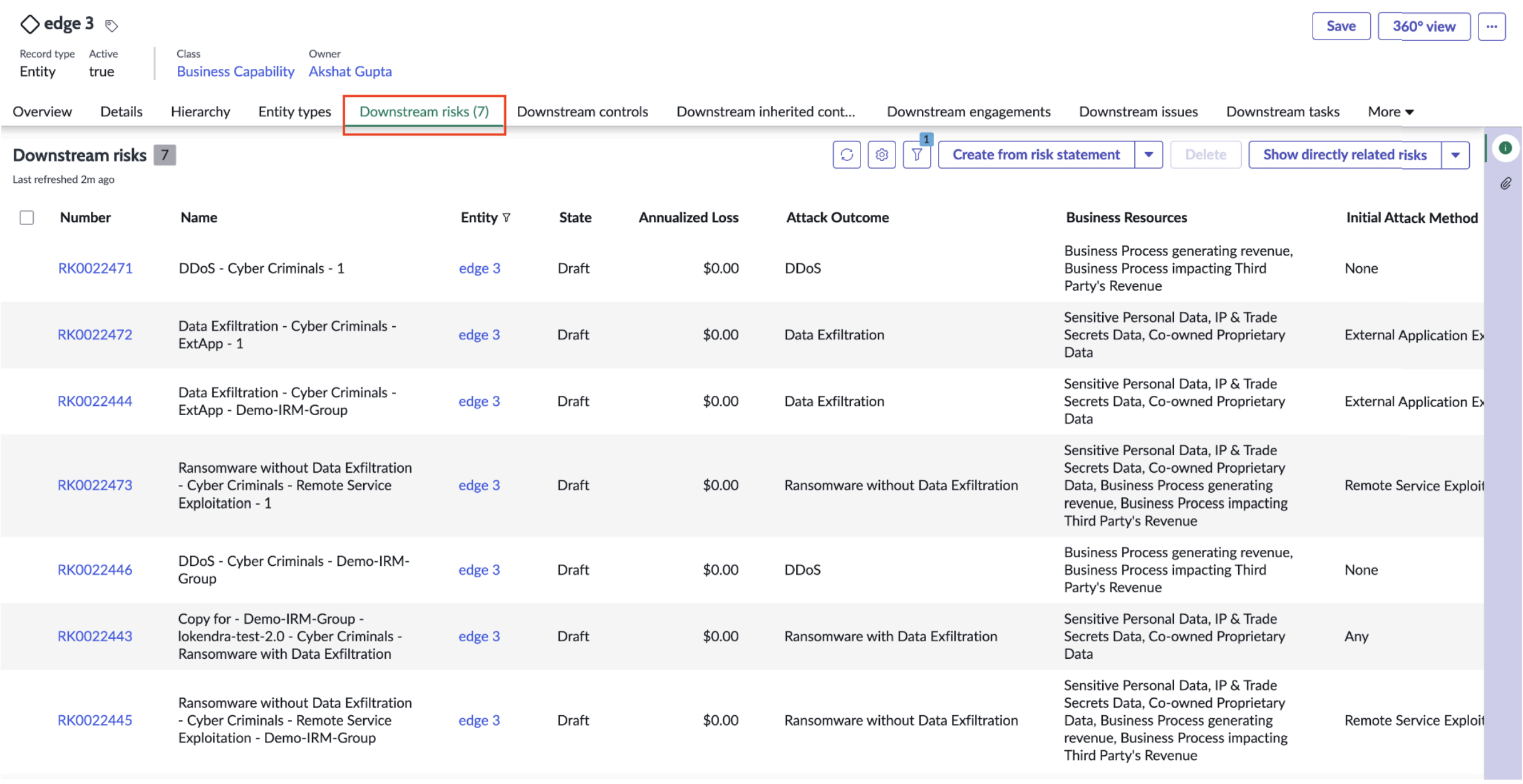Image resolution: width=1523 pixels, height=784 pixels.
Task: Click Create from risk statement button
Action: [x=1036, y=155]
